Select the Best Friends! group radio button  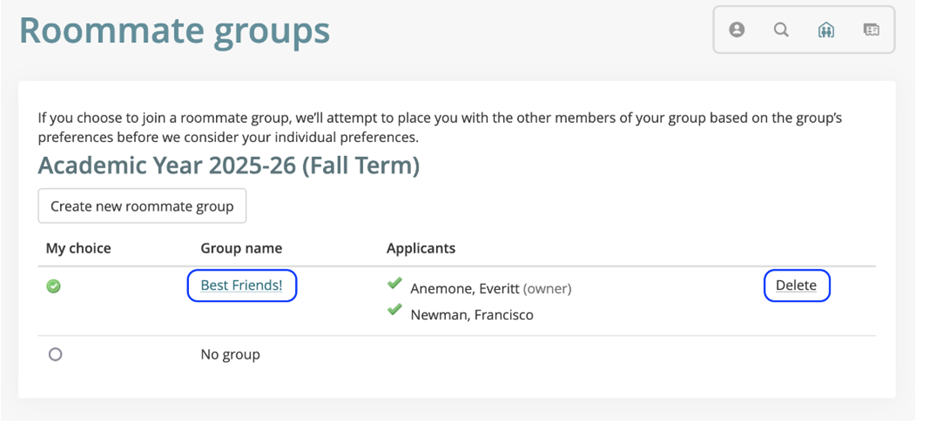pos(54,286)
